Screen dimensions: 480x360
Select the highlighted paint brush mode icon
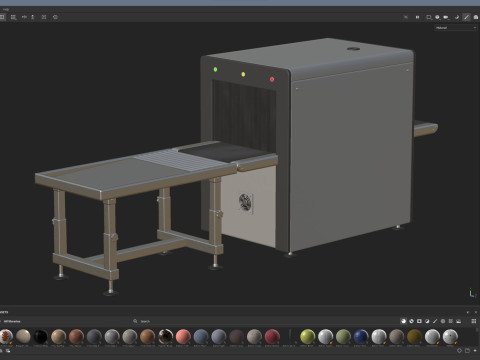tap(466, 17)
